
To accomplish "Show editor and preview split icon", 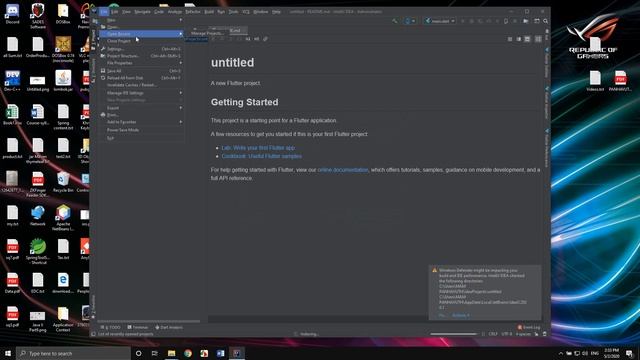I will point(519,39).
